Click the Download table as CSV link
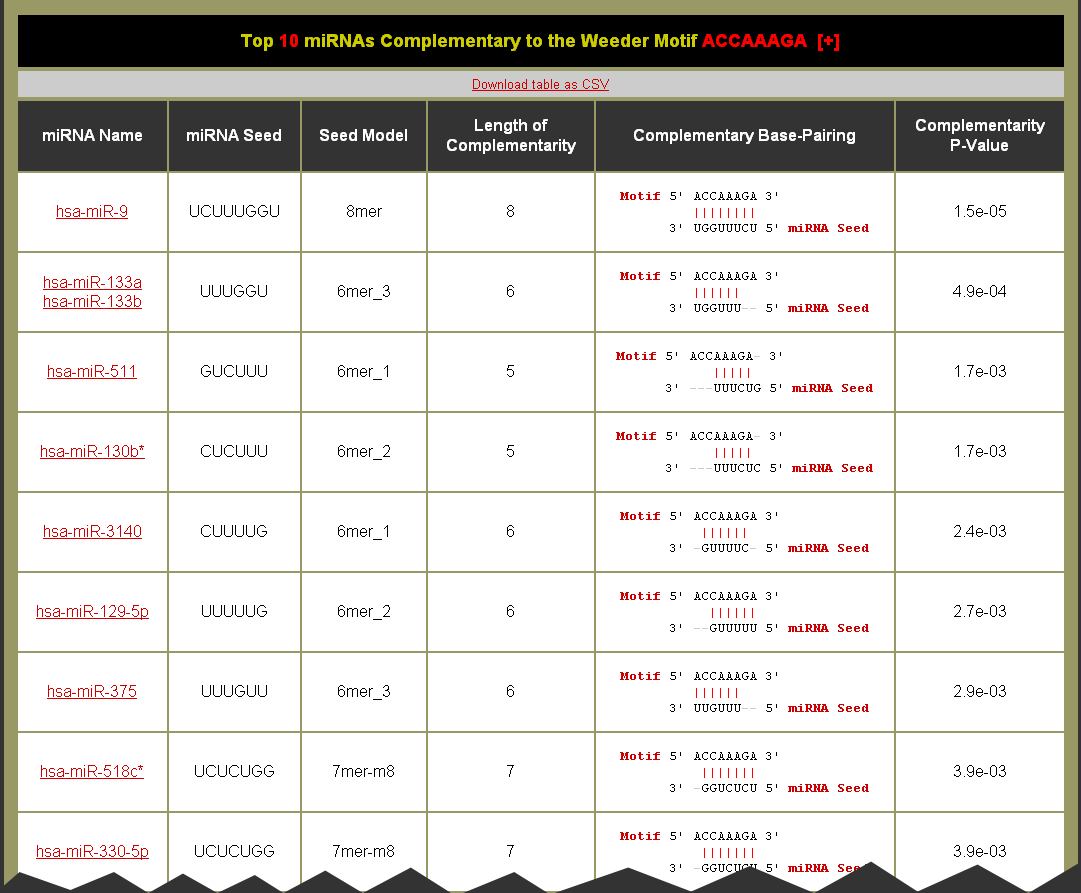Viewport: 1081px width, 893px height. (x=540, y=84)
